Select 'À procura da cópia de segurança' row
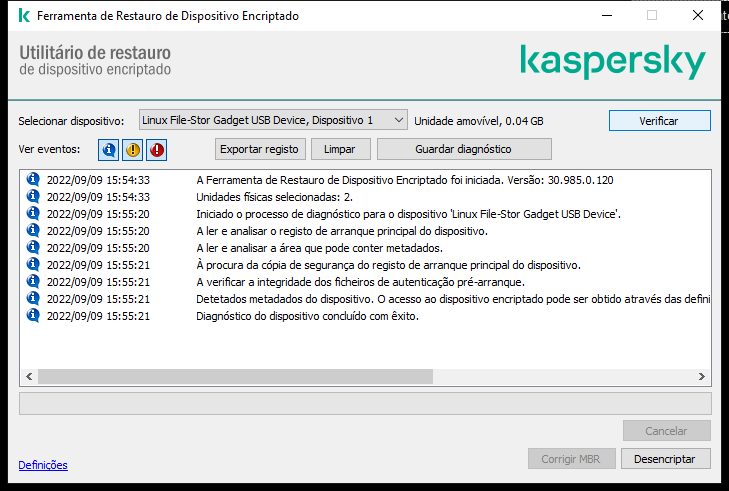The width and height of the screenshot is (729, 491). 365,265
